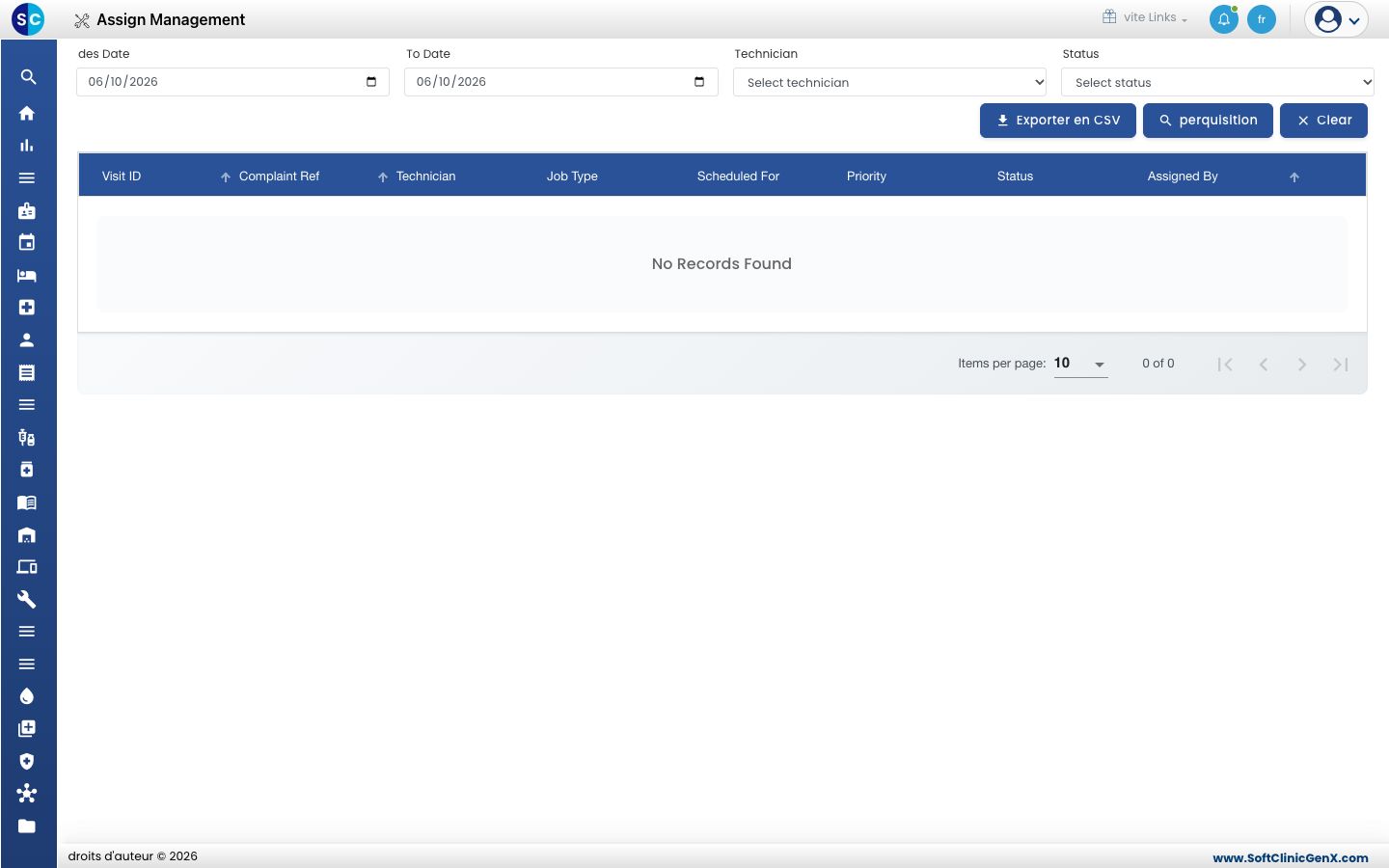Click the sort arrow after Assigned By
1389x868 pixels.
click(1294, 177)
